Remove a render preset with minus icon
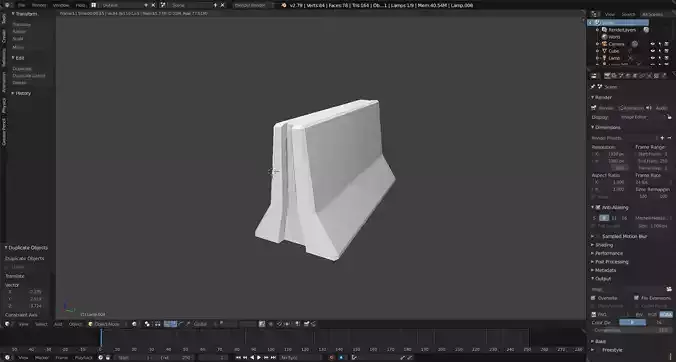 coord(670,138)
